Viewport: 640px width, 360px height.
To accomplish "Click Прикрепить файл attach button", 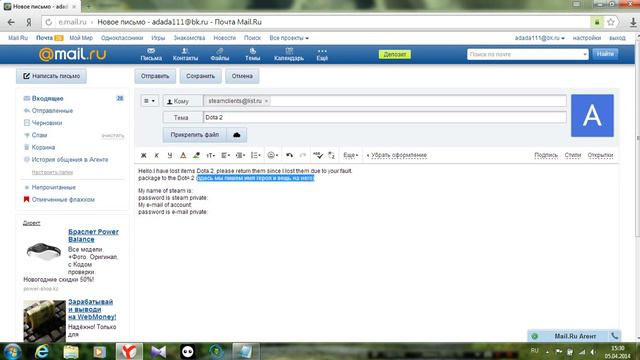I will [195, 135].
